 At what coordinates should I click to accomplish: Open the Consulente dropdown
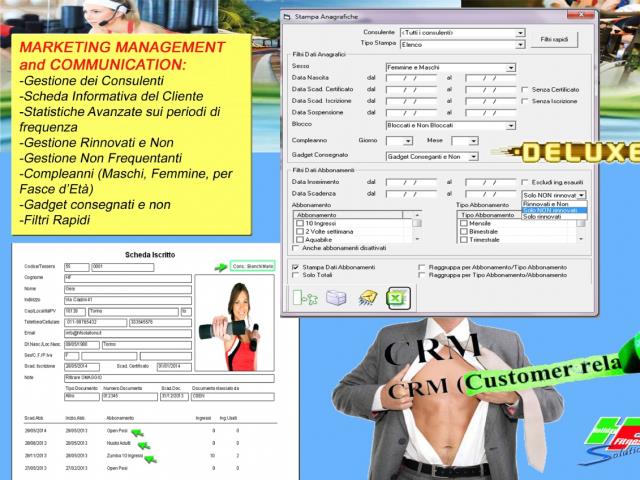point(520,33)
